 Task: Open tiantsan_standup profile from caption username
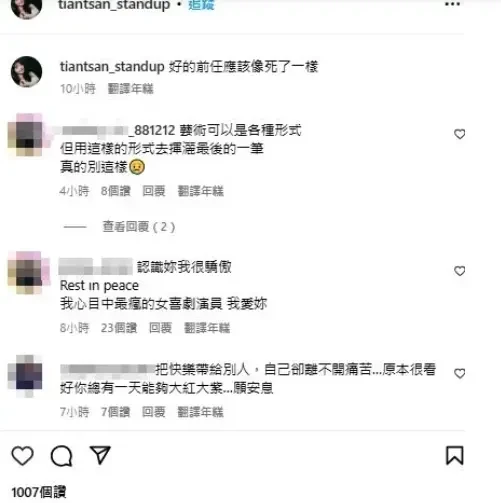click(112, 67)
